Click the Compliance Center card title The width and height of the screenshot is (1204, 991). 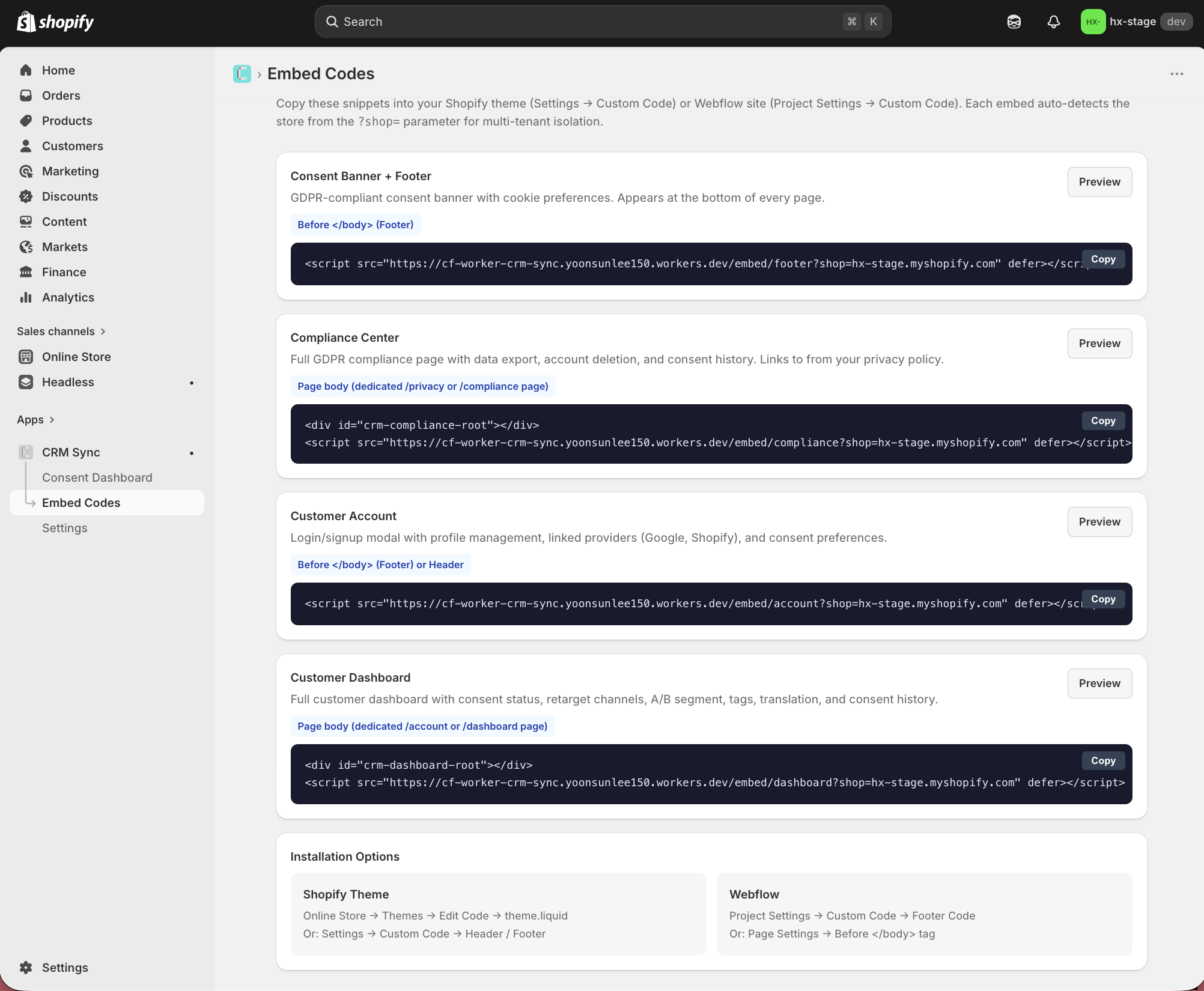pyautogui.click(x=345, y=338)
